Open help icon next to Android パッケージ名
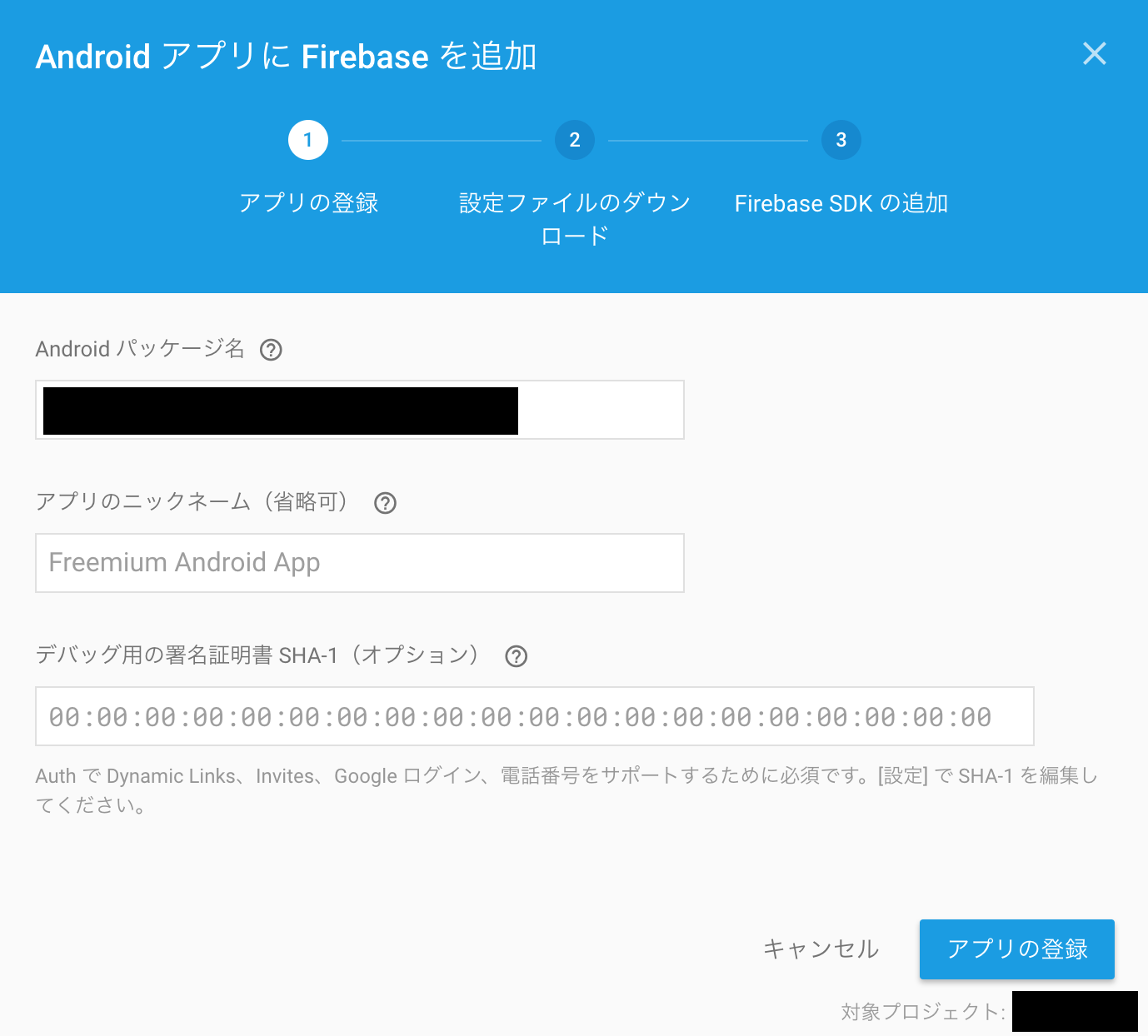The width and height of the screenshot is (1148, 1036). coord(271,350)
